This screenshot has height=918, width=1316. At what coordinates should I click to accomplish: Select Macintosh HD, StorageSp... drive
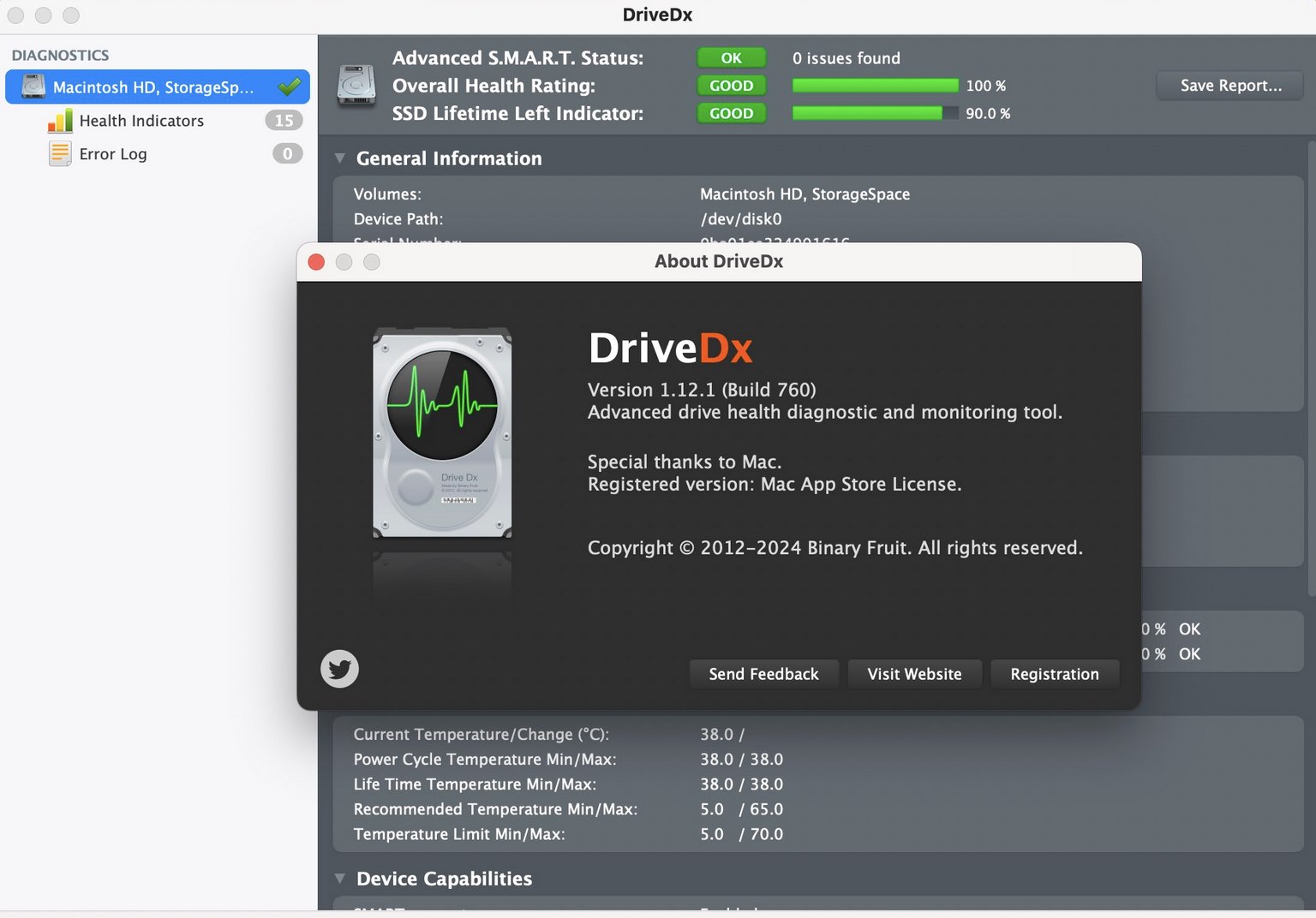click(x=158, y=86)
